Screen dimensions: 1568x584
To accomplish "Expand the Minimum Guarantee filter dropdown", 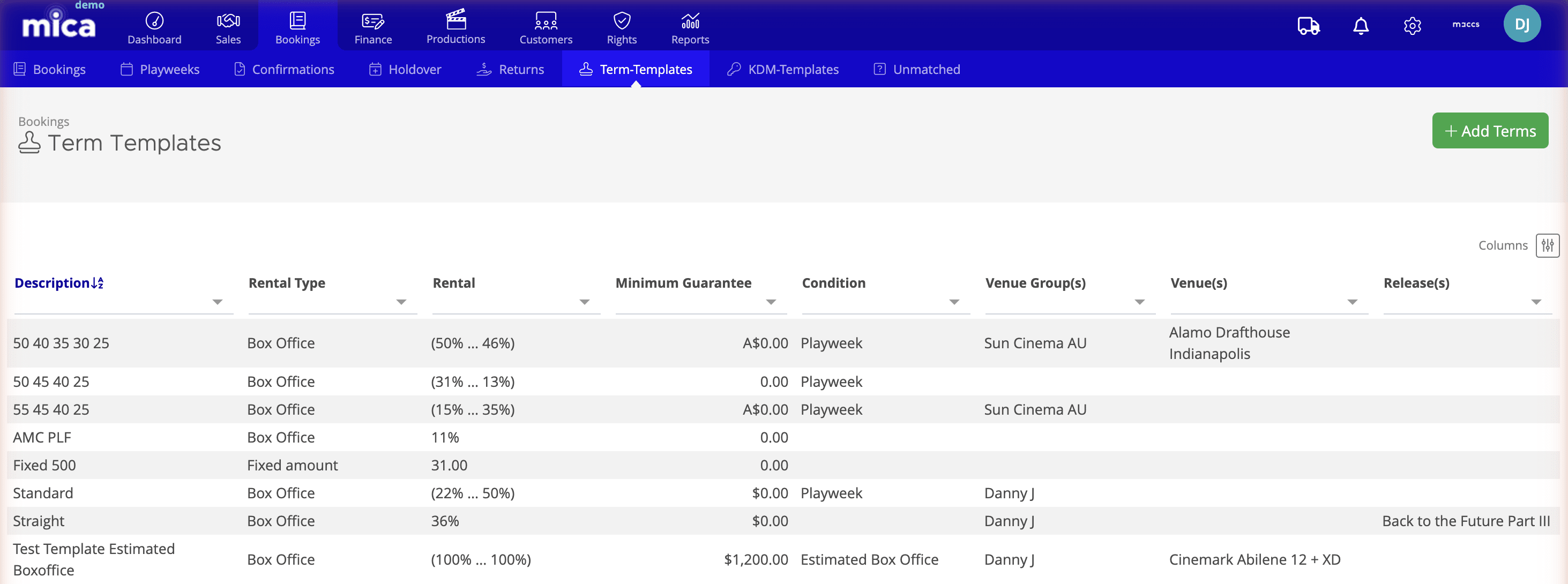I will (x=771, y=302).
